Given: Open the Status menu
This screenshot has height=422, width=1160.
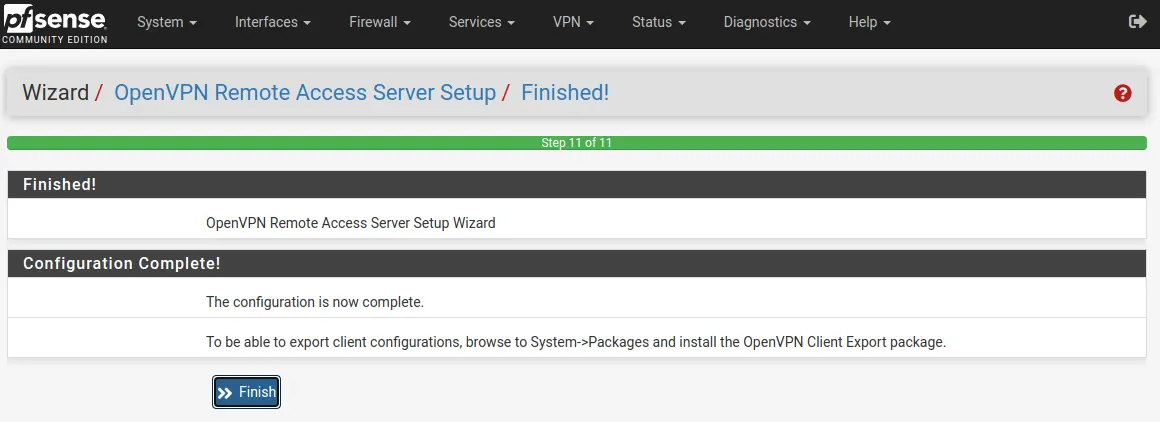Looking at the screenshot, I should (x=658, y=22).
